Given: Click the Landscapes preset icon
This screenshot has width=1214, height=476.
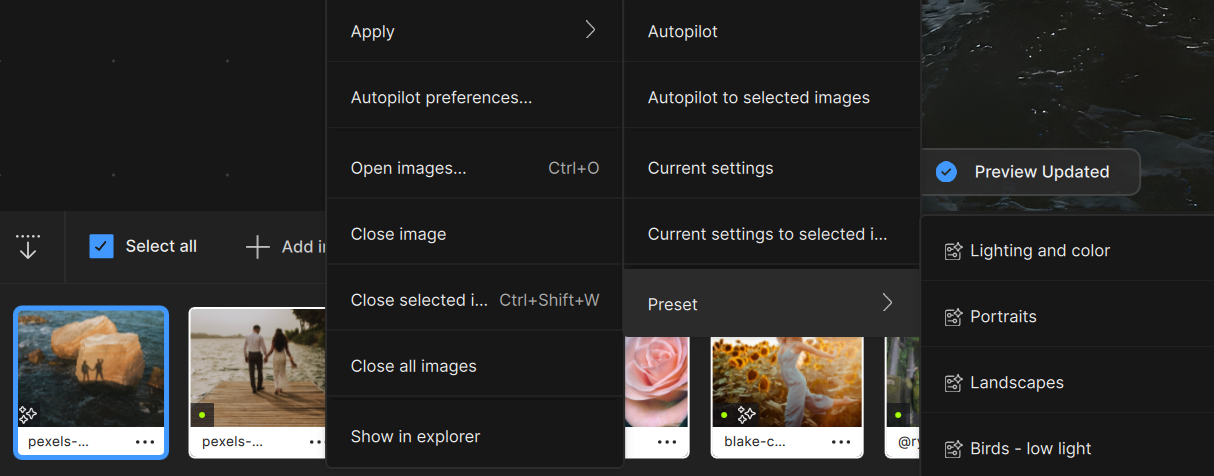Looking at the screenshot, I should click(953, 383).
